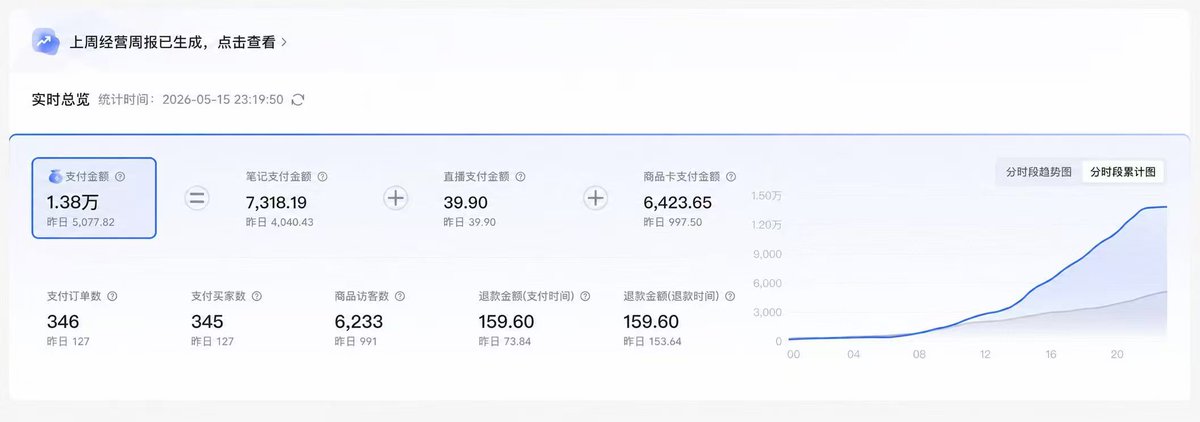
Task: Show help tooltip for 退款金额(支付时间)
Action: tap(584, 297)
